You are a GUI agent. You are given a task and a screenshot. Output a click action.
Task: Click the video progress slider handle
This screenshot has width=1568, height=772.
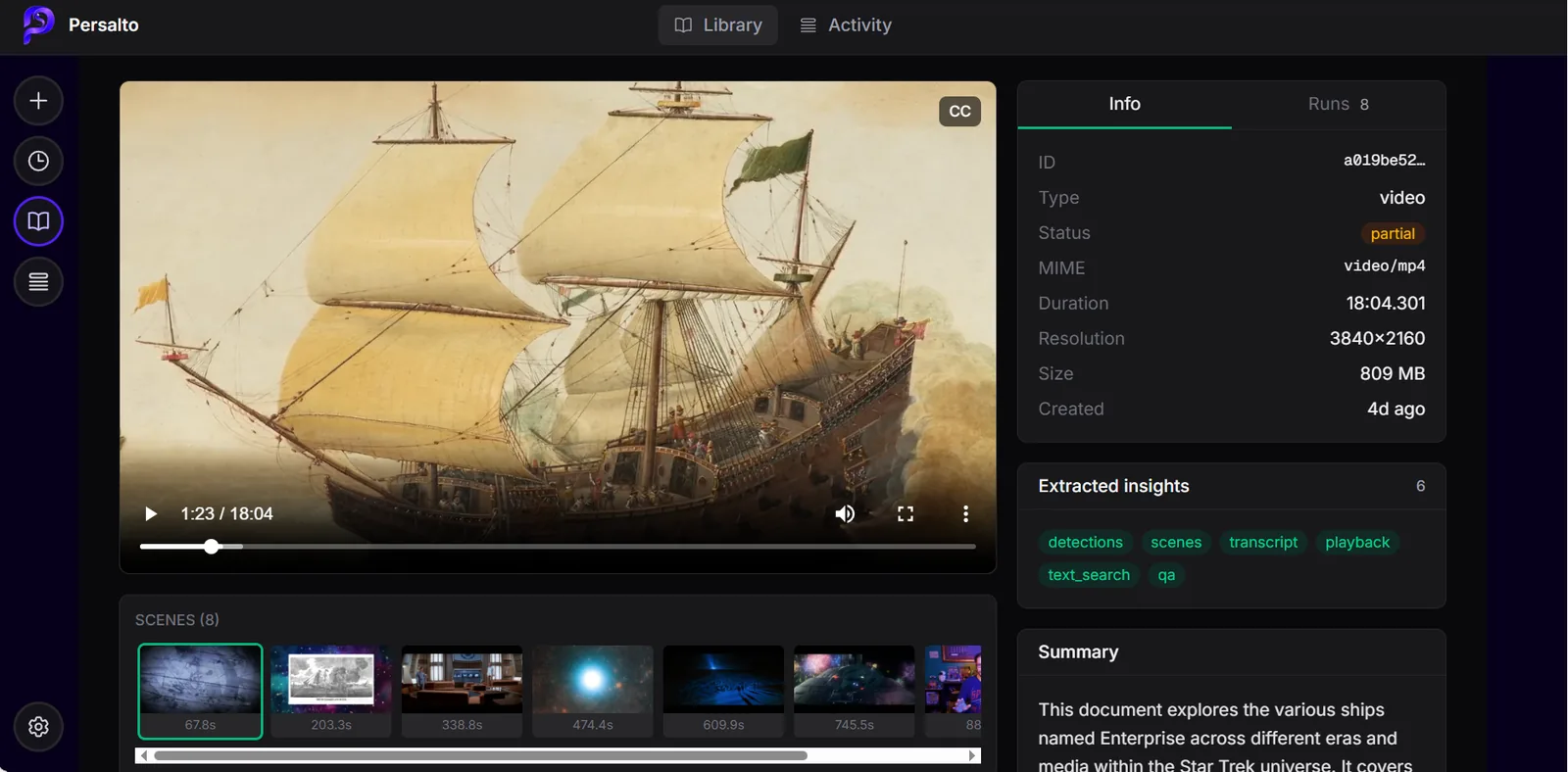(x=212, y=547)
